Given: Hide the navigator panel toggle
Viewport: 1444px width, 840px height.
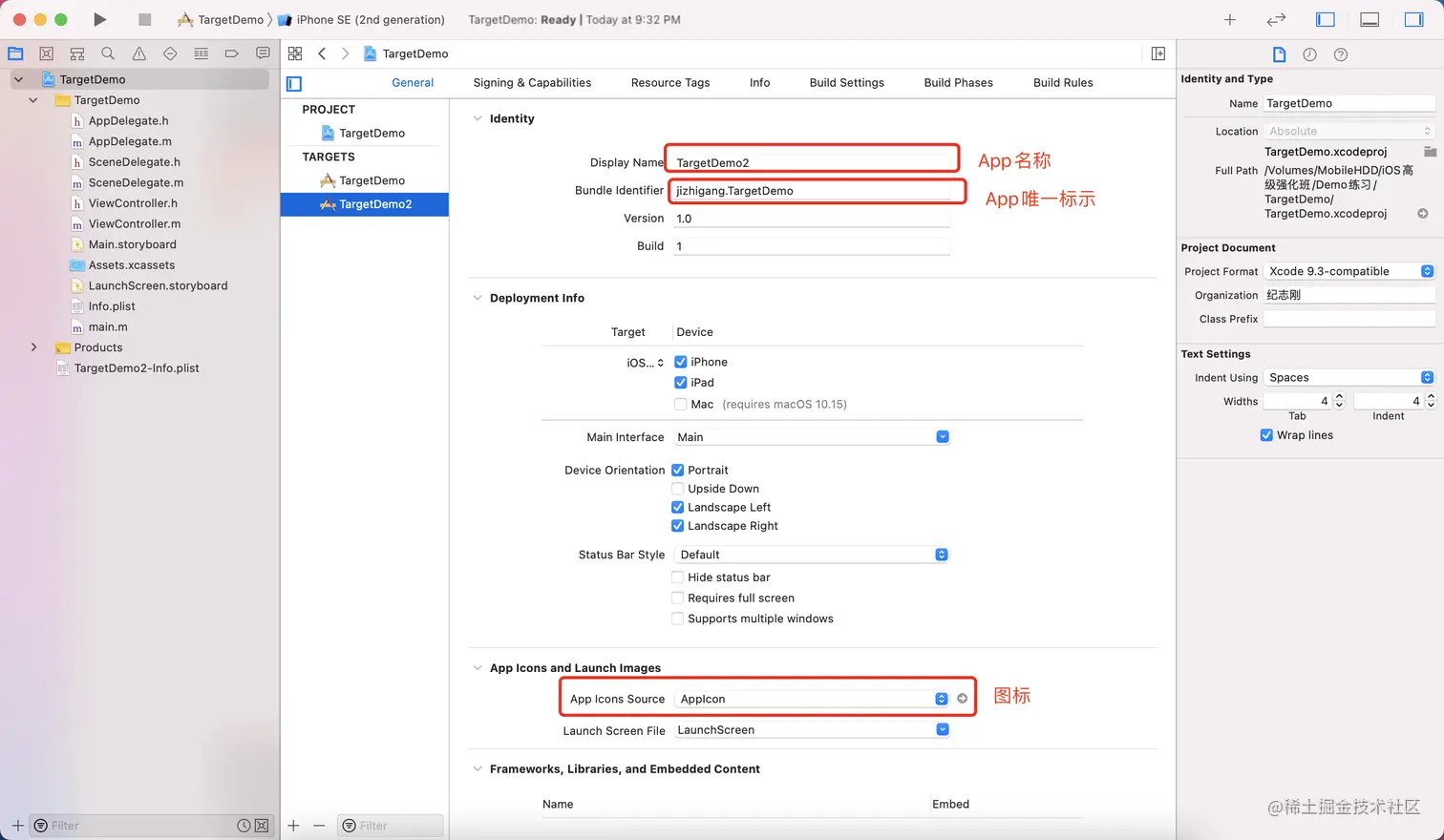Looking at the screenshot, I should coord(1326,19).
